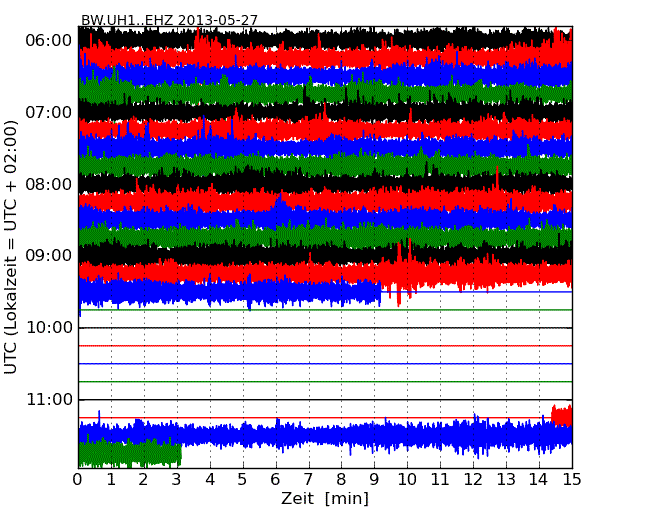
Task: Select the 07:00 y-axis tick label
Action: [x=47, y=112]
